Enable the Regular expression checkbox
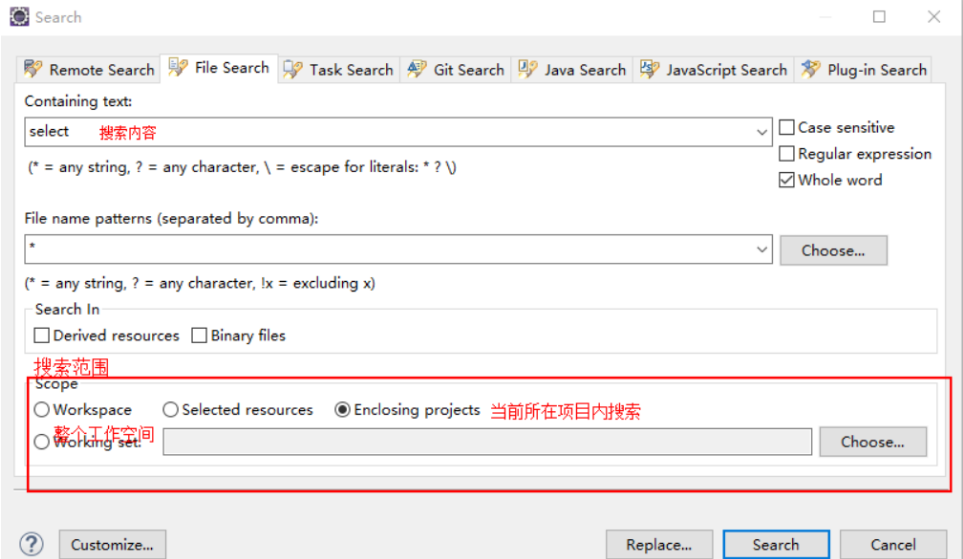963x559 pixels. point(787,154)
